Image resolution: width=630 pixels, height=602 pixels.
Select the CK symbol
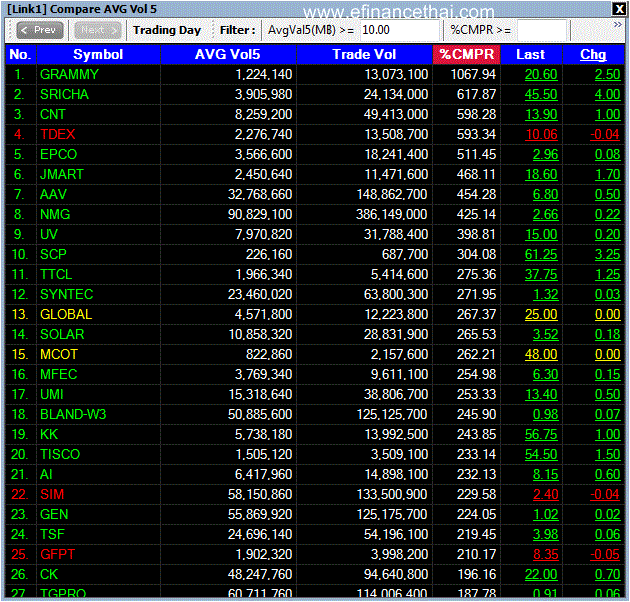click(x=49, y=574)
